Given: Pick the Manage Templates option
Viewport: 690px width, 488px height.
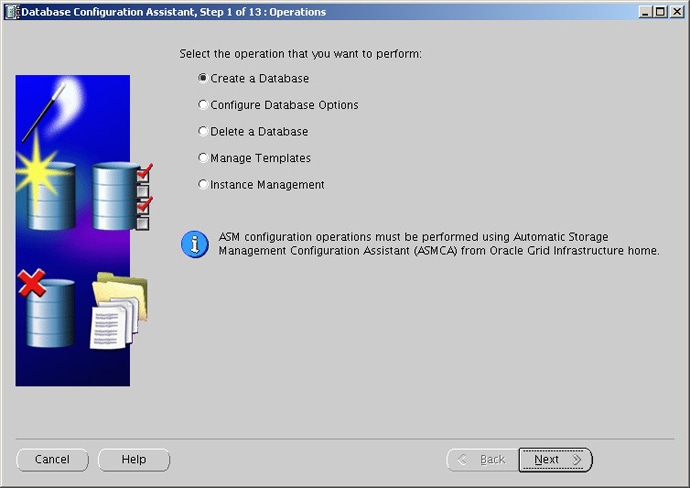Looking at the screenshot, I should click(x=254, y=158).
